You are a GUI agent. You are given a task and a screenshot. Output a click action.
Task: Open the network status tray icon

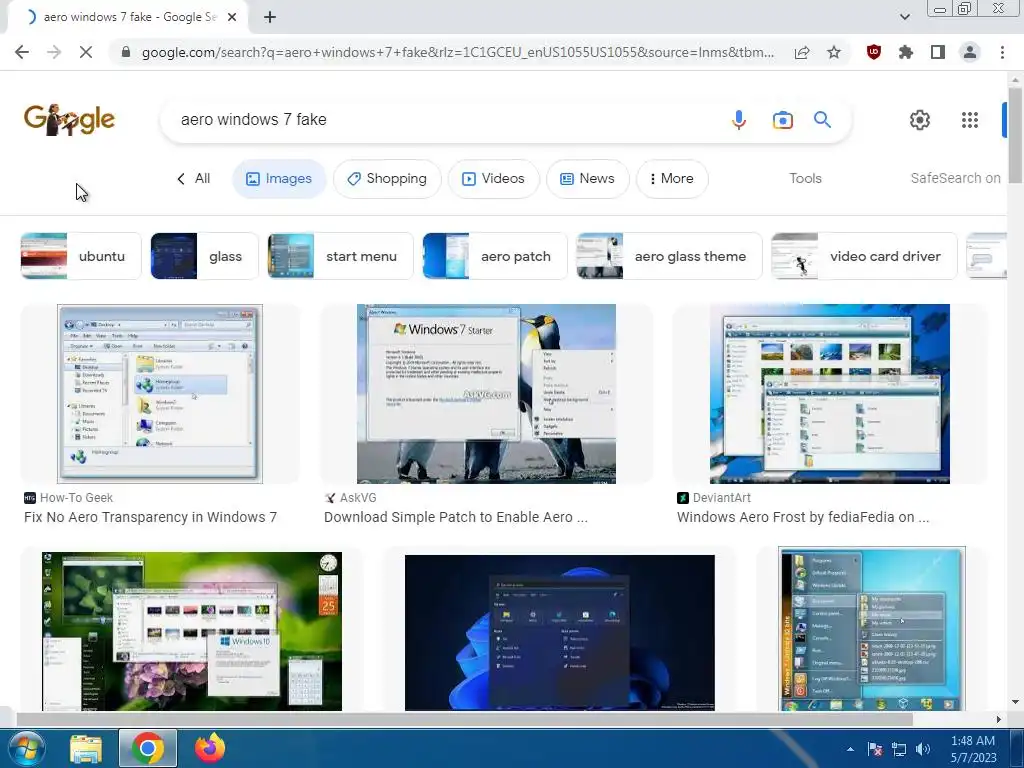coord(899,750)
